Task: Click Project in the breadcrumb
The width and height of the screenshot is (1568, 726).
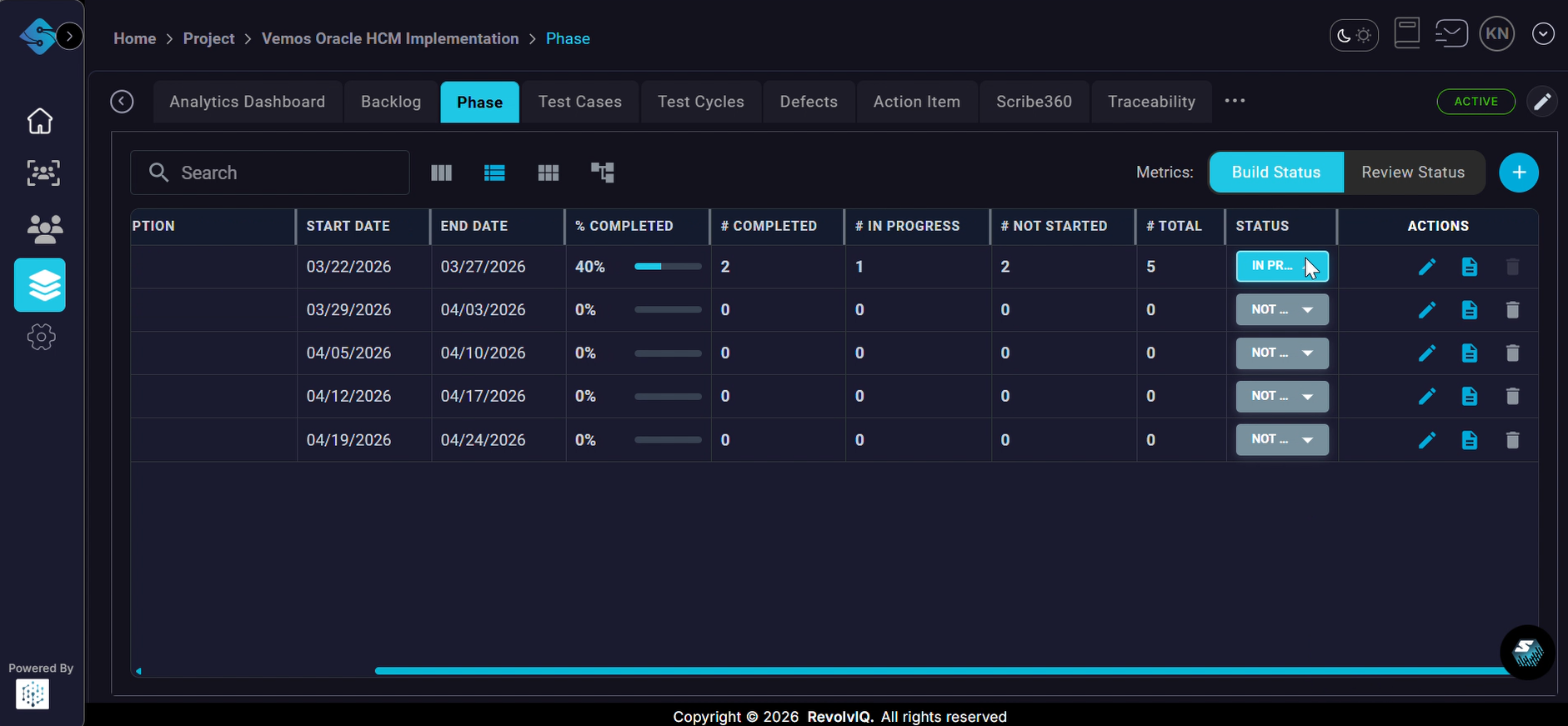Action: pos(208,38)
